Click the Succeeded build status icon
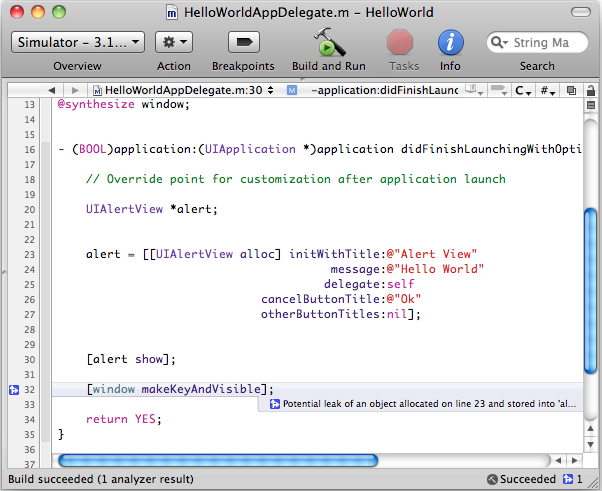This screenshot has height=491, width=602. point(492,479)
